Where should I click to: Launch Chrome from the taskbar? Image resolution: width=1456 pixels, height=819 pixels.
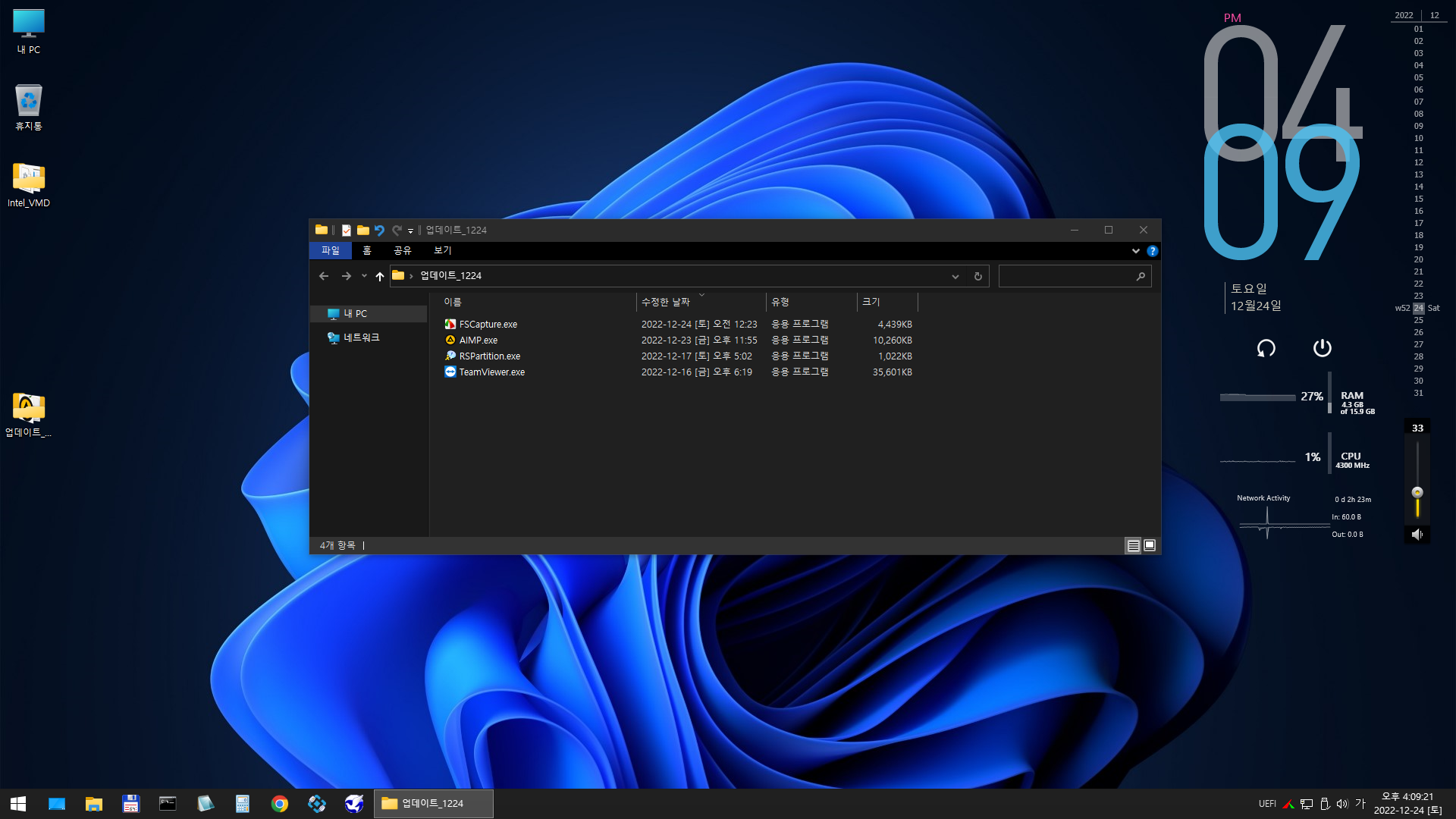click(x=280, y=804)
